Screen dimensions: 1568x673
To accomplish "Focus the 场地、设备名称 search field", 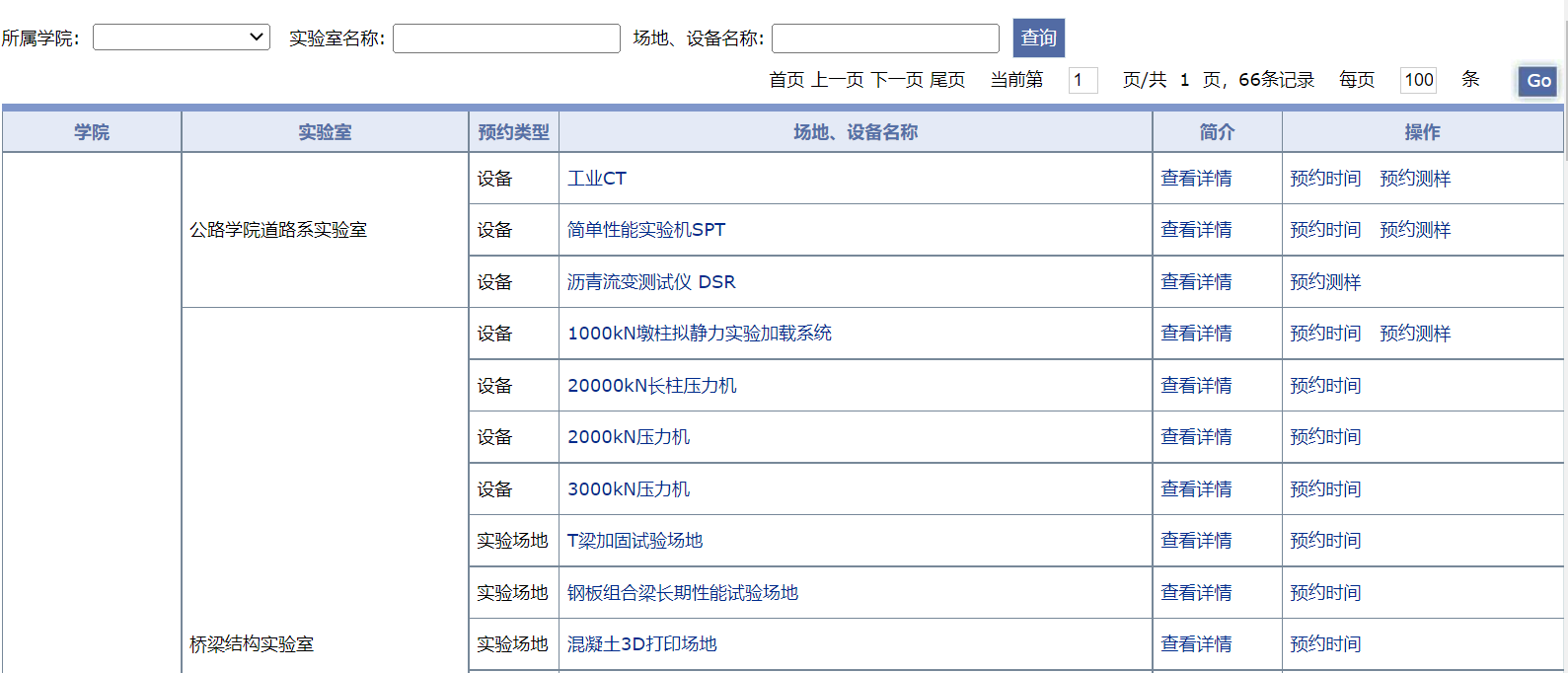I will pyautogui.click(x=885, y=38).
